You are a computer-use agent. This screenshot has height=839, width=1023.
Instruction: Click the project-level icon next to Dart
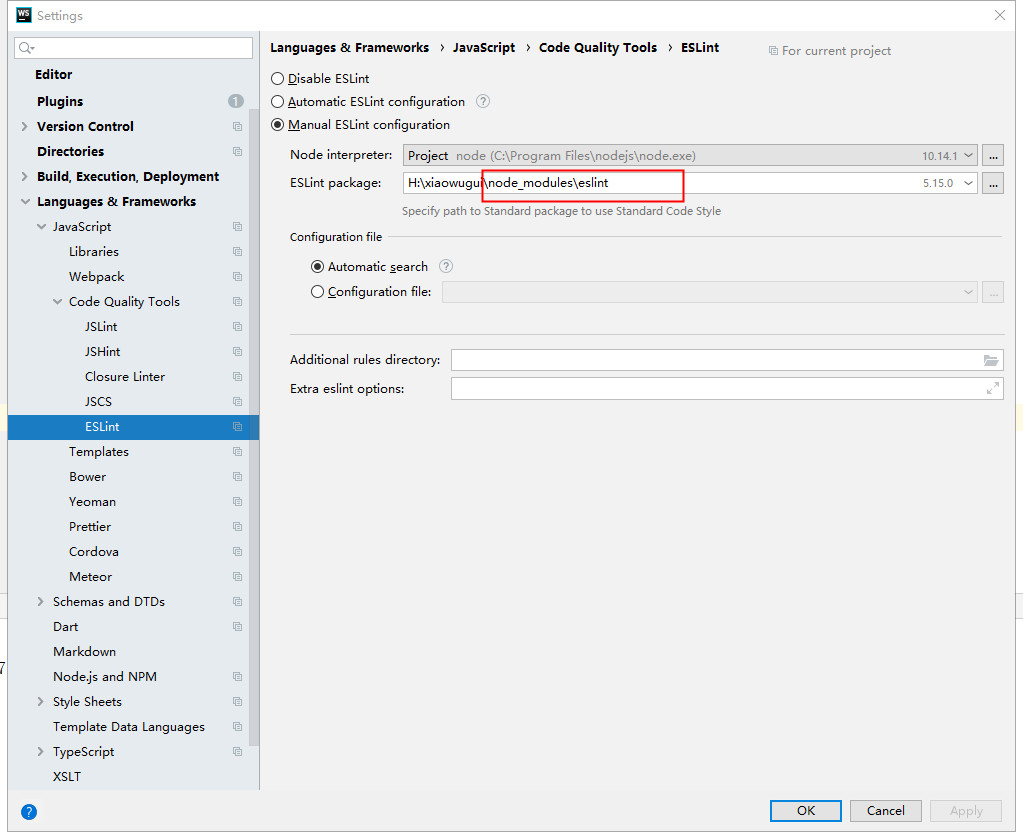point(237,627)
